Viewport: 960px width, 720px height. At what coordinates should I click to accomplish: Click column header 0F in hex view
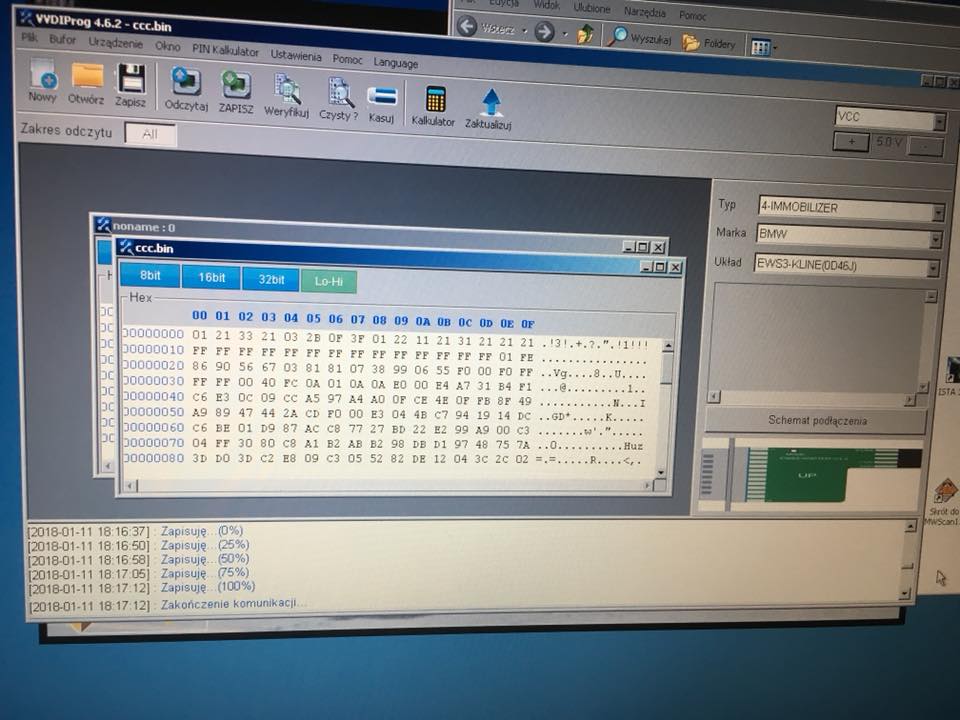[528, 323]
